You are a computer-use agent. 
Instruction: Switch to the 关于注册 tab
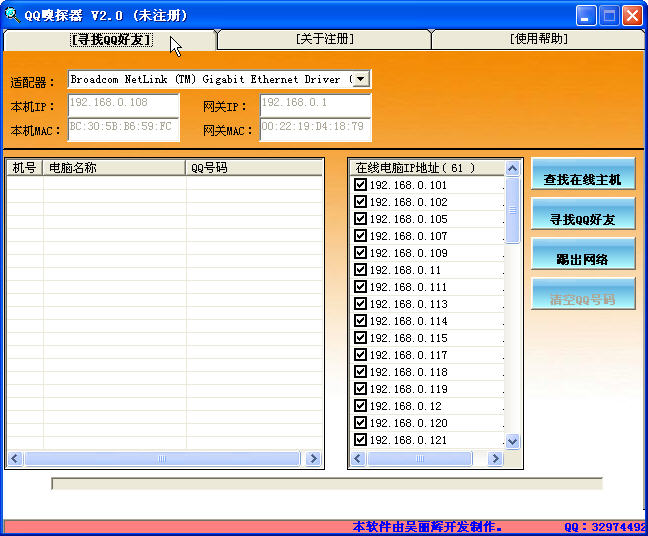[324, 39]
